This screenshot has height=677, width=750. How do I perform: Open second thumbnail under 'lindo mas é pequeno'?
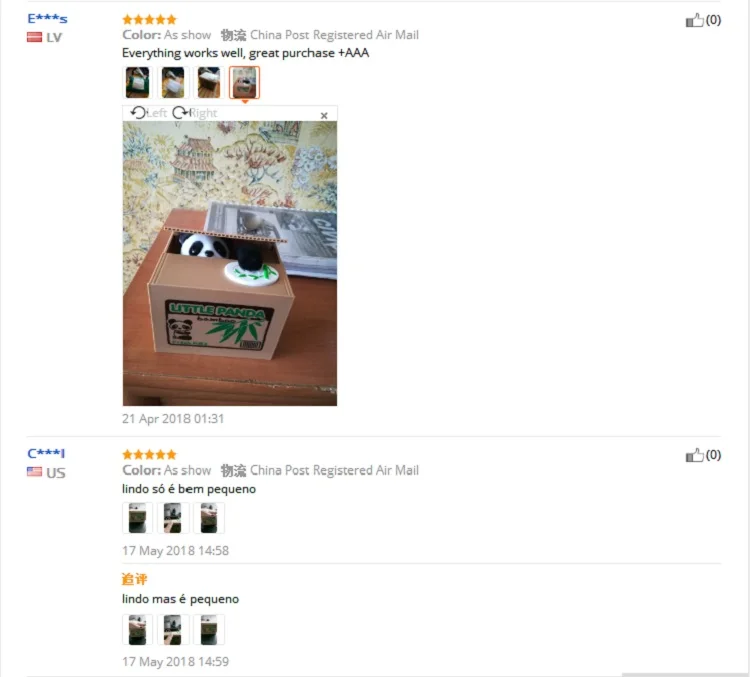pyautogui.click(x=173, y=630)
